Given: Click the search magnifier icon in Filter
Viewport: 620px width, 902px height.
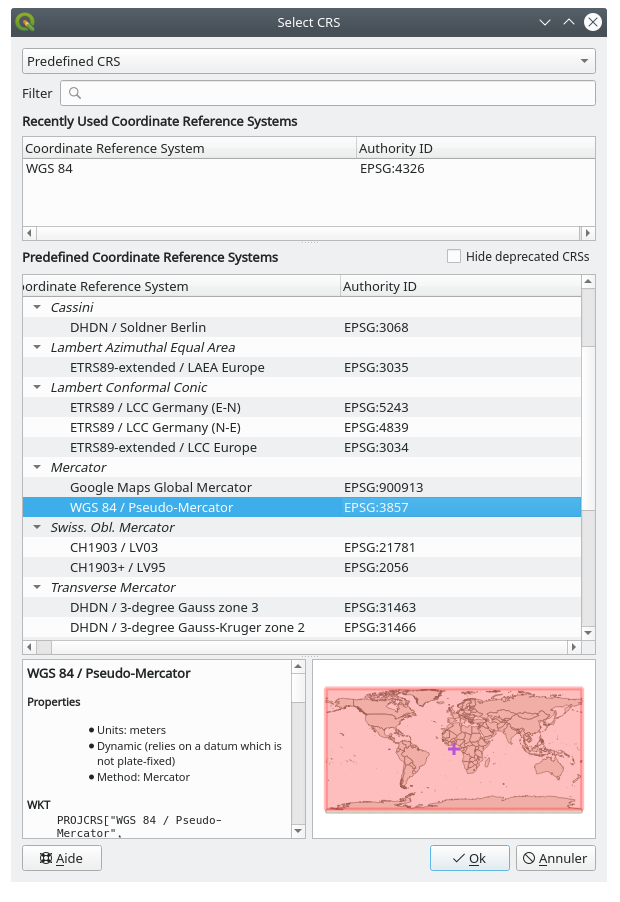Looking at the screenshot, I should tap(73, 93).
